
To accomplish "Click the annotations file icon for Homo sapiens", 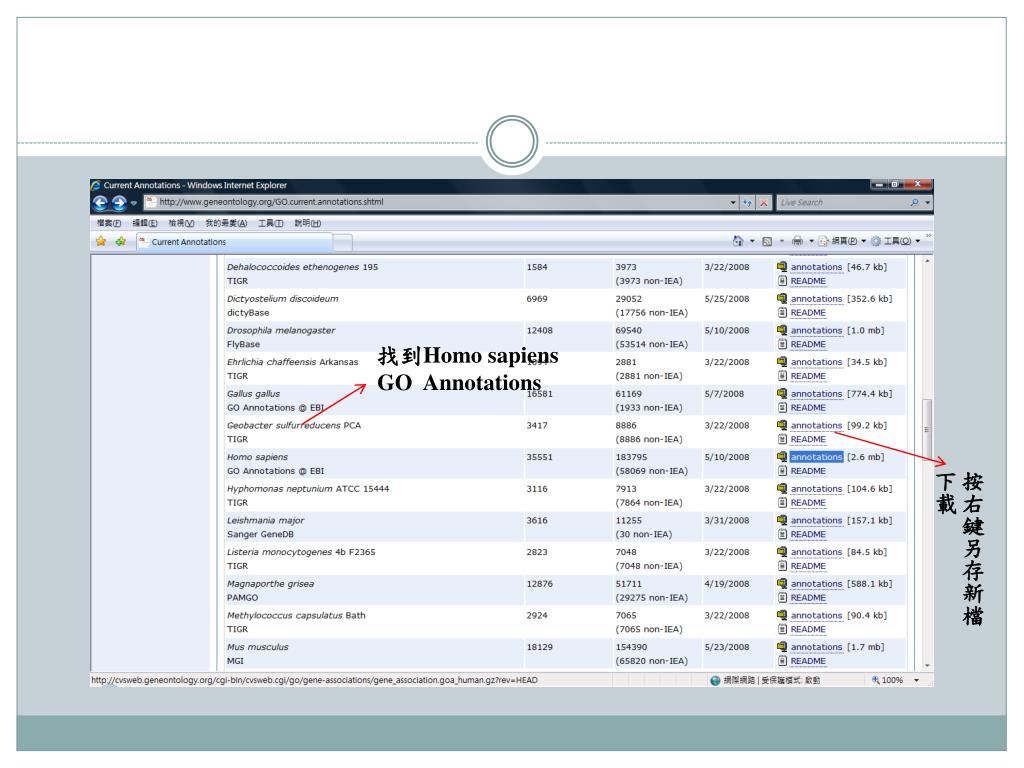I will (x=782, y=456).
